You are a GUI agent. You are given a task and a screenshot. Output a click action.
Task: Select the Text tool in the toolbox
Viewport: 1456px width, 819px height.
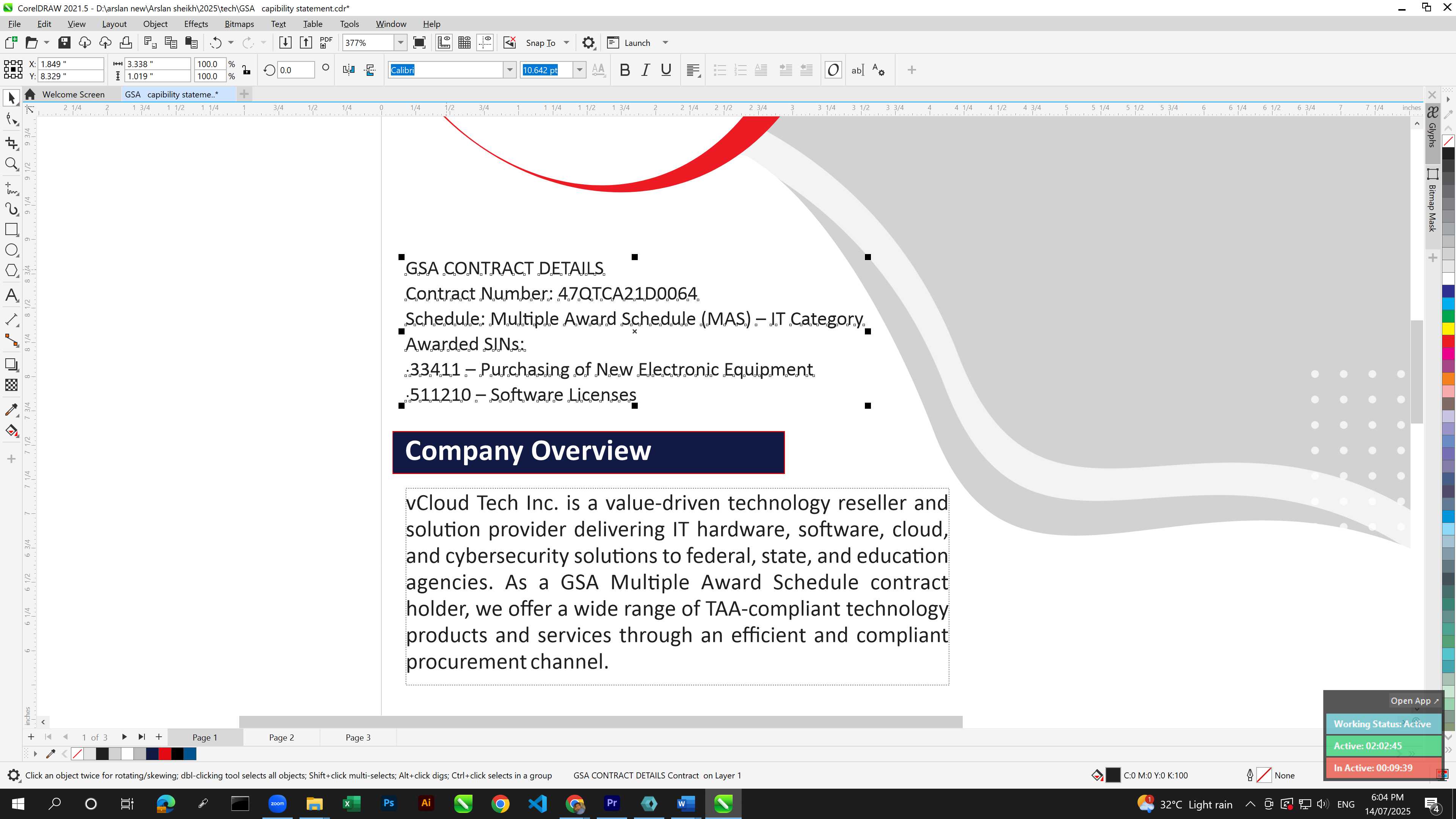11,295
